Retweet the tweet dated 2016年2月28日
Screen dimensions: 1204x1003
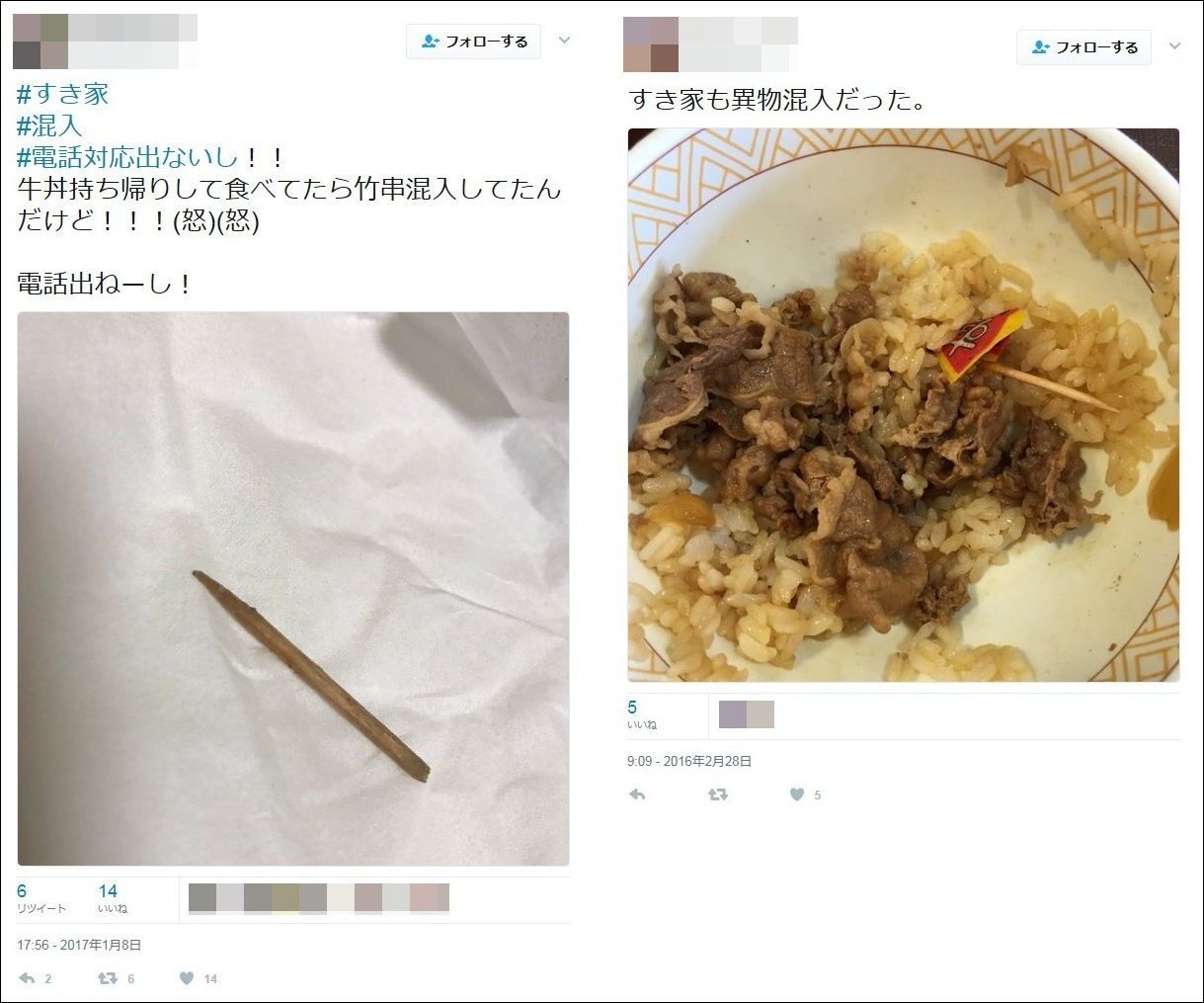coord(718,794)
